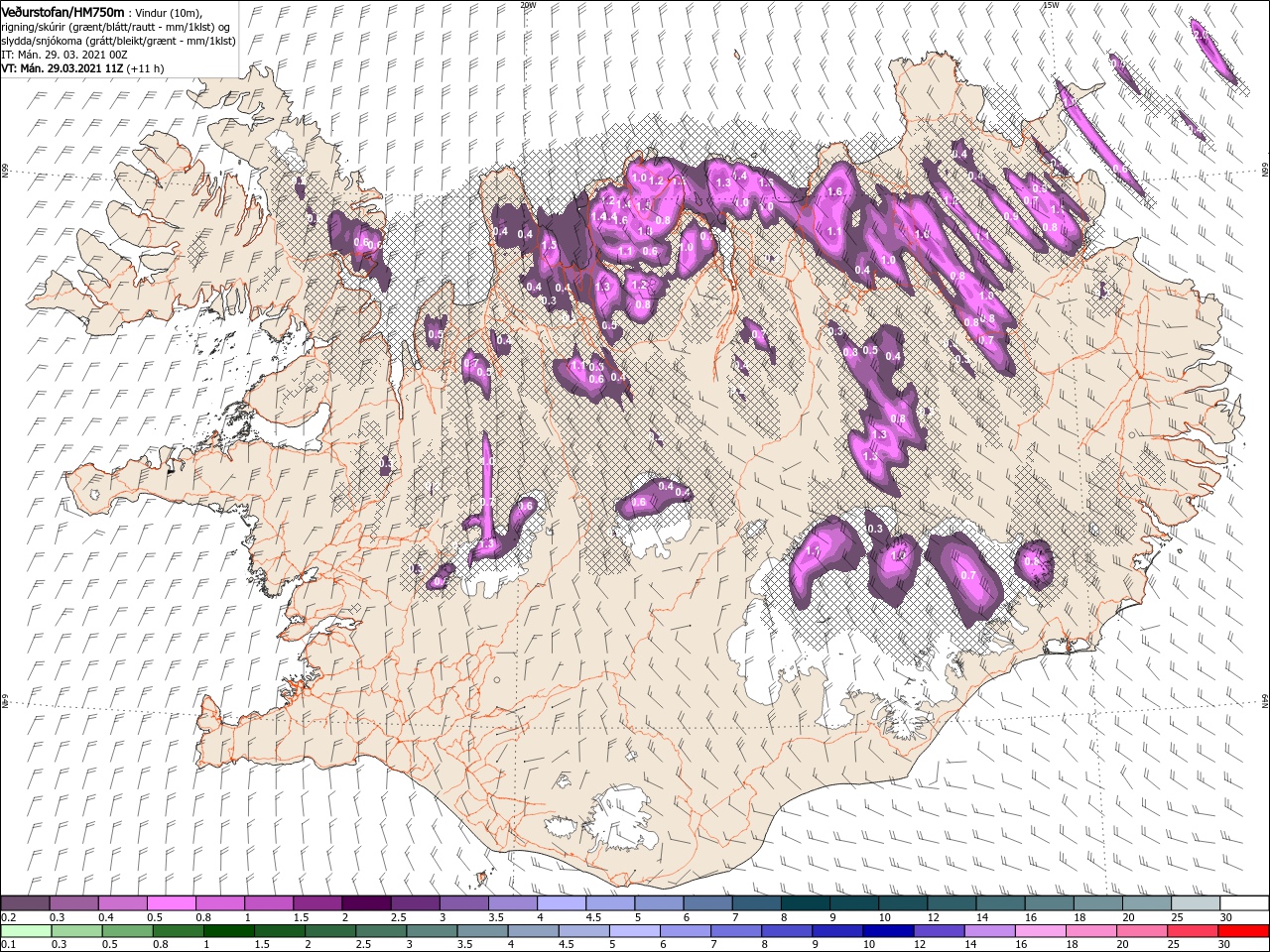This screenshot has height=952, width=1270.
Task: Pick the navy blue swatch between 10 and 12, lower legend
Action: coord(888,931)
